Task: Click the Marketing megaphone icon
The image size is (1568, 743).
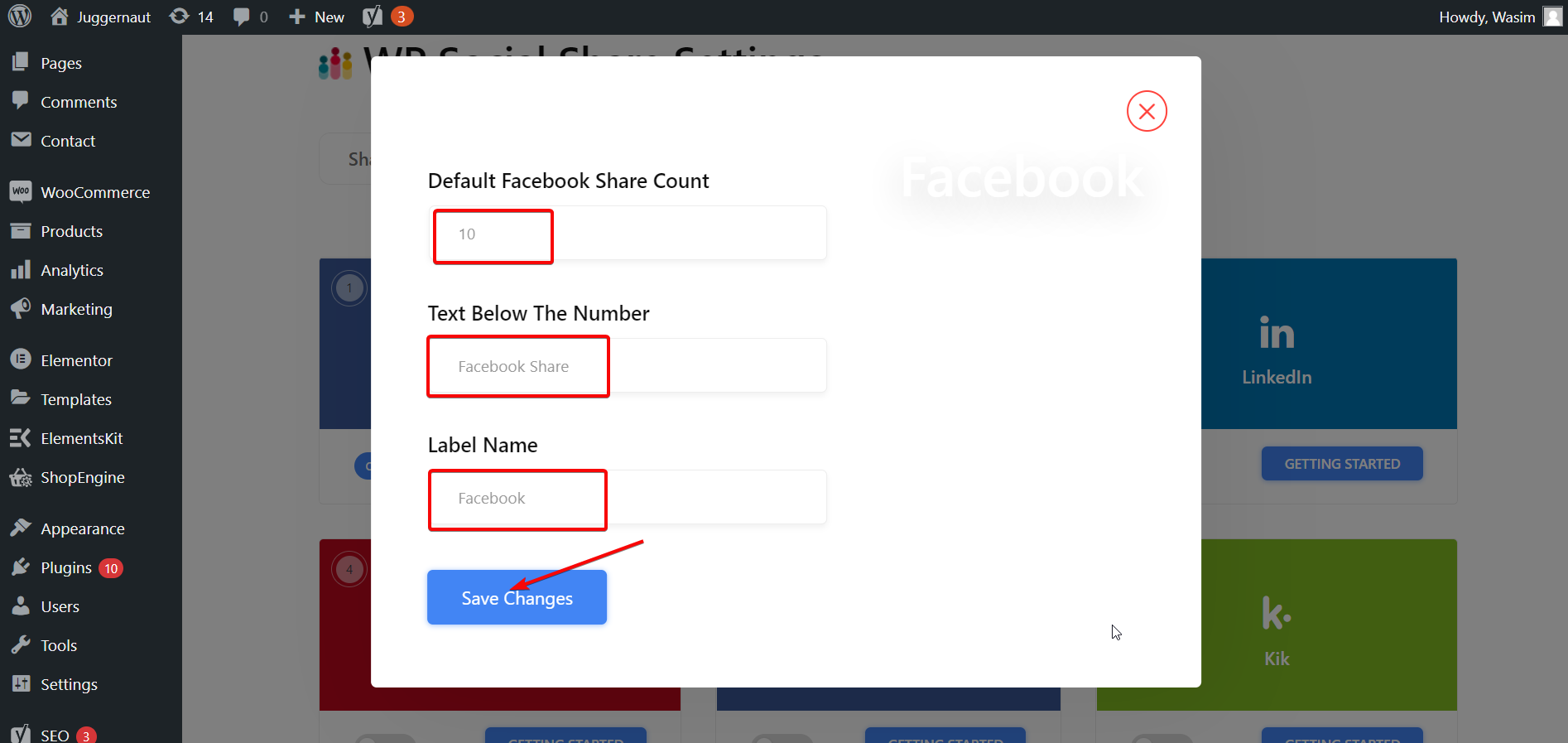Action: [x=21, y=308]
